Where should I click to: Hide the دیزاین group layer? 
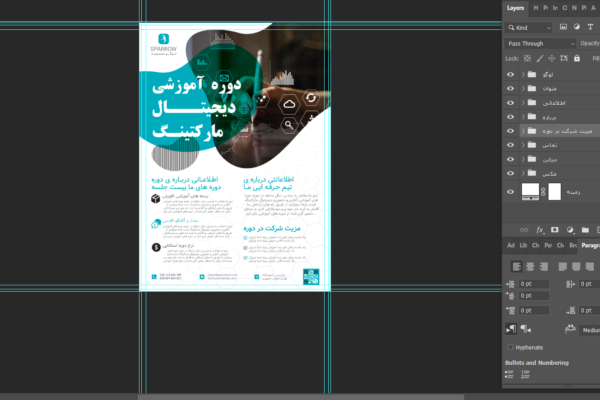[510, 159]
